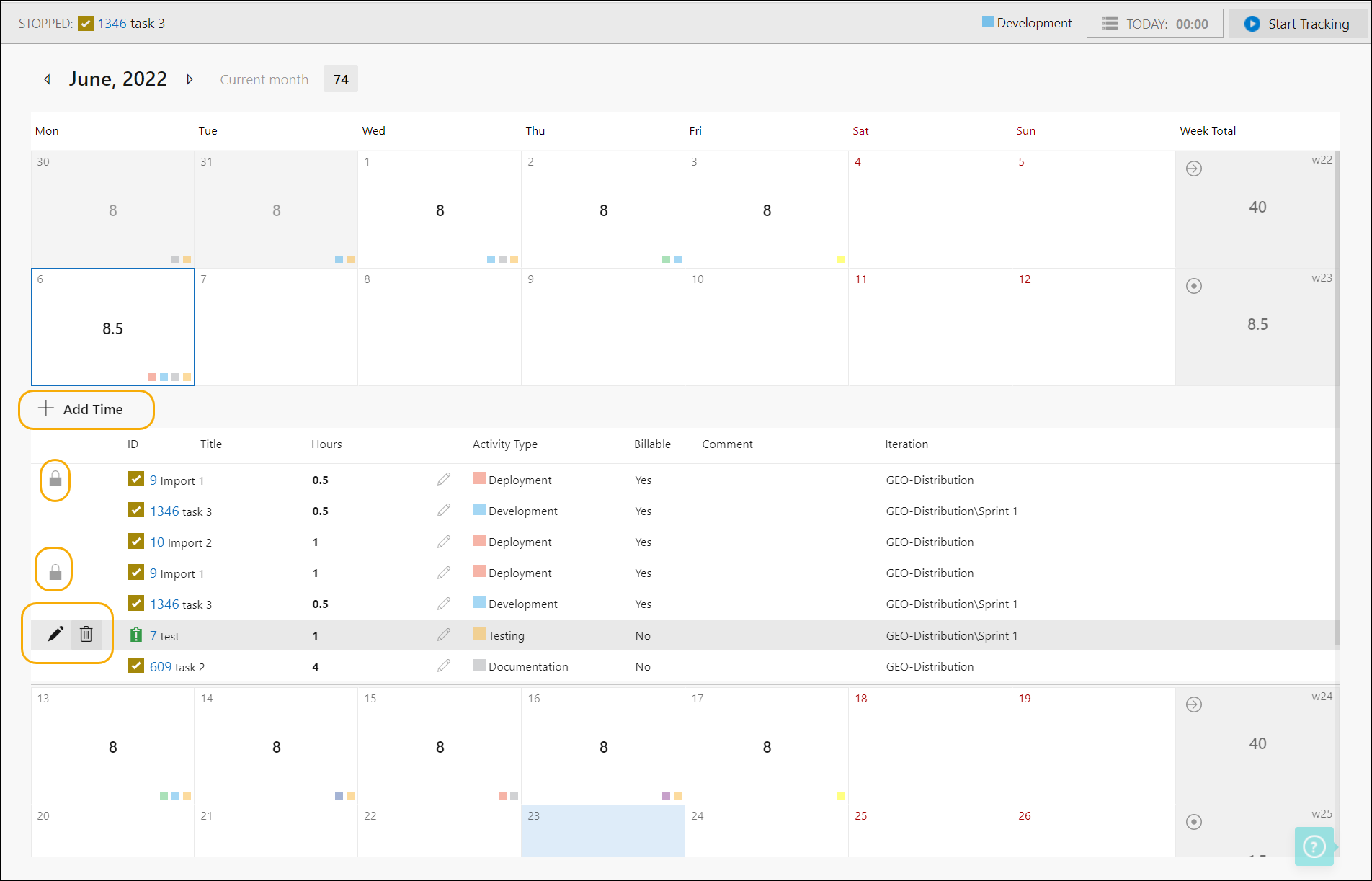The width and height of the screenshot is (1372, 881).
Task: Click Documentation color swatch on 609 row
Action: click(479, 665)
